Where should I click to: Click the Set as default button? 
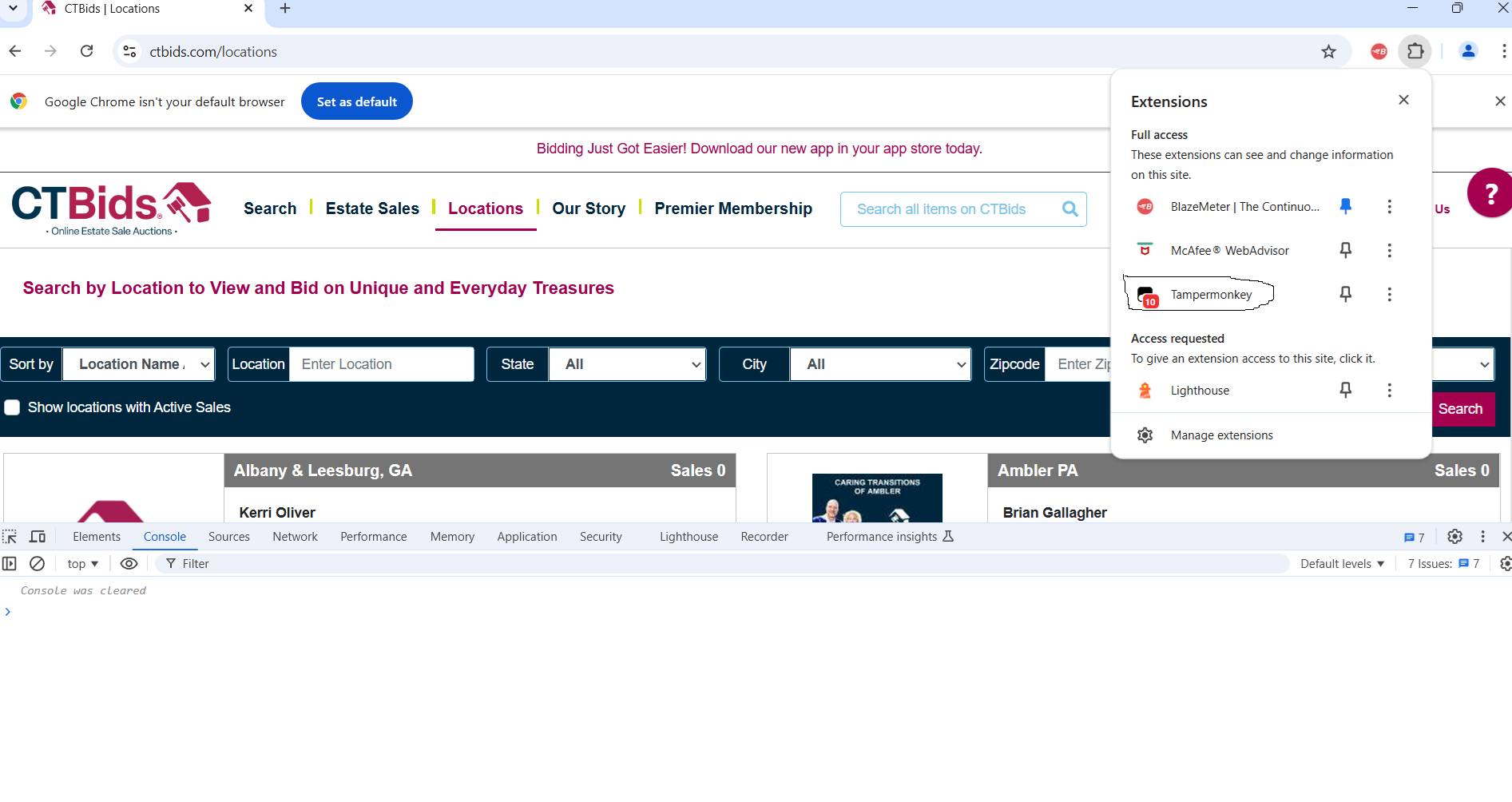pos(356,101)
